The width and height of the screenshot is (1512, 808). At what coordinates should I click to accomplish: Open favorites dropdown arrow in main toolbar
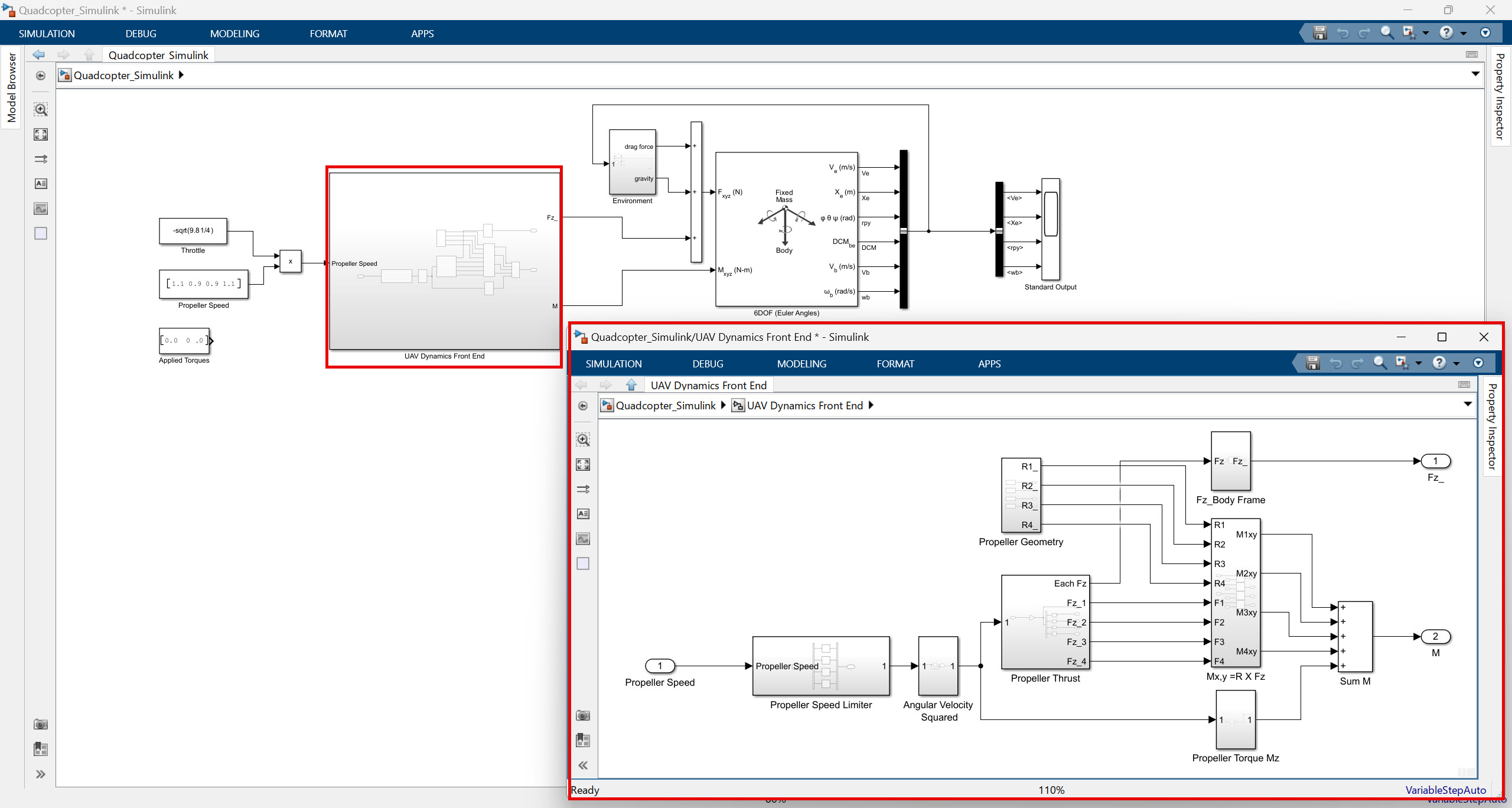coord(1426,33)
